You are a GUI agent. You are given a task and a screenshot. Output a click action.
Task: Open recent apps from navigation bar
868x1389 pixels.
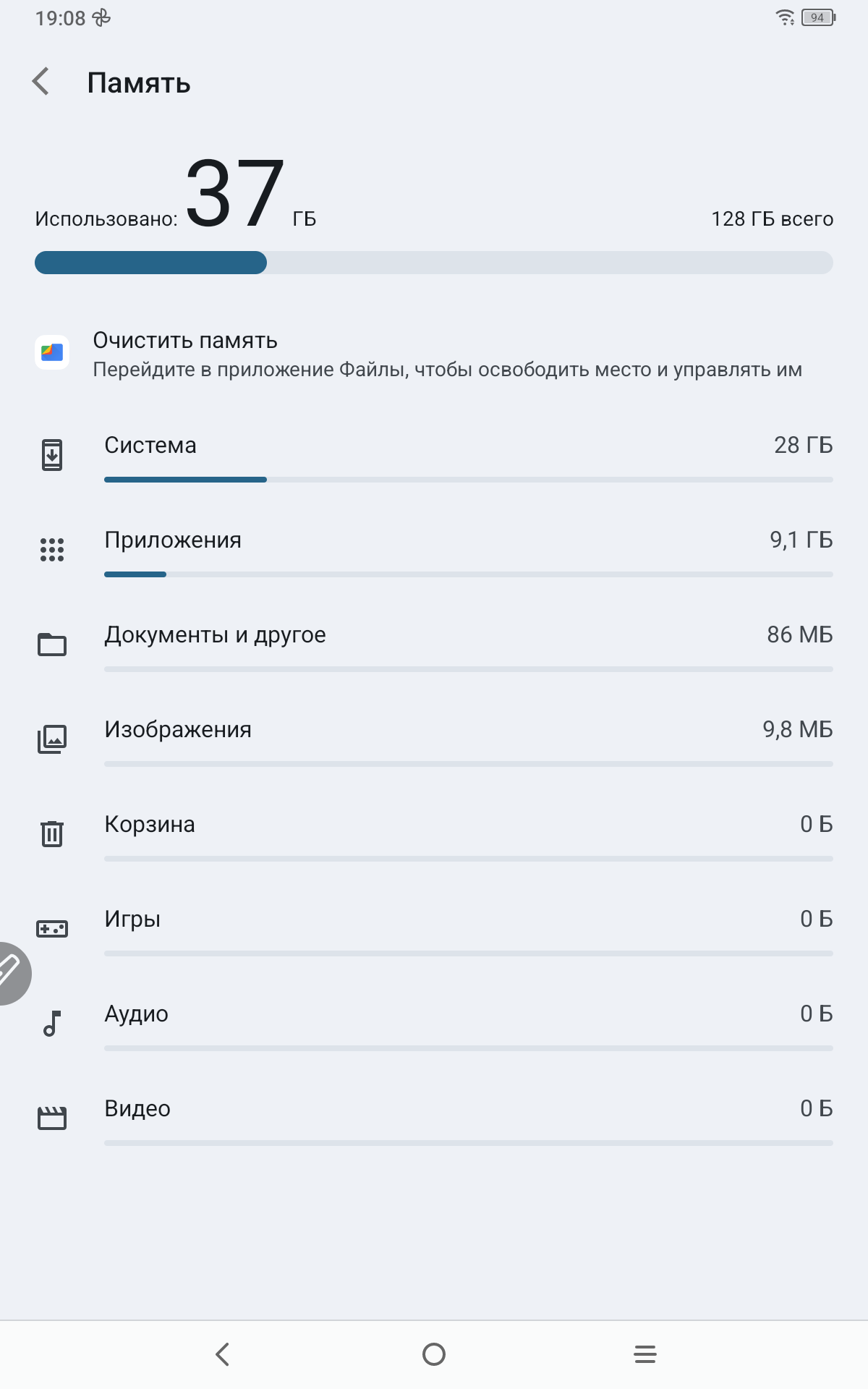tap(644, 1354)
